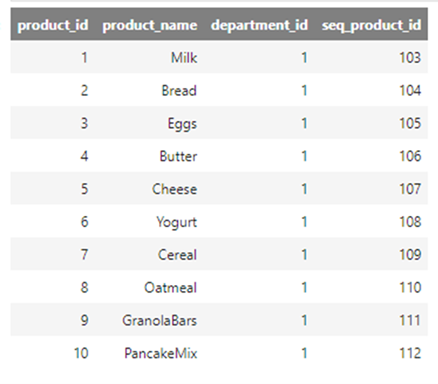The image size is (438, 384).
Task: Select the Cereal cell
Action: tap(177, 255)
